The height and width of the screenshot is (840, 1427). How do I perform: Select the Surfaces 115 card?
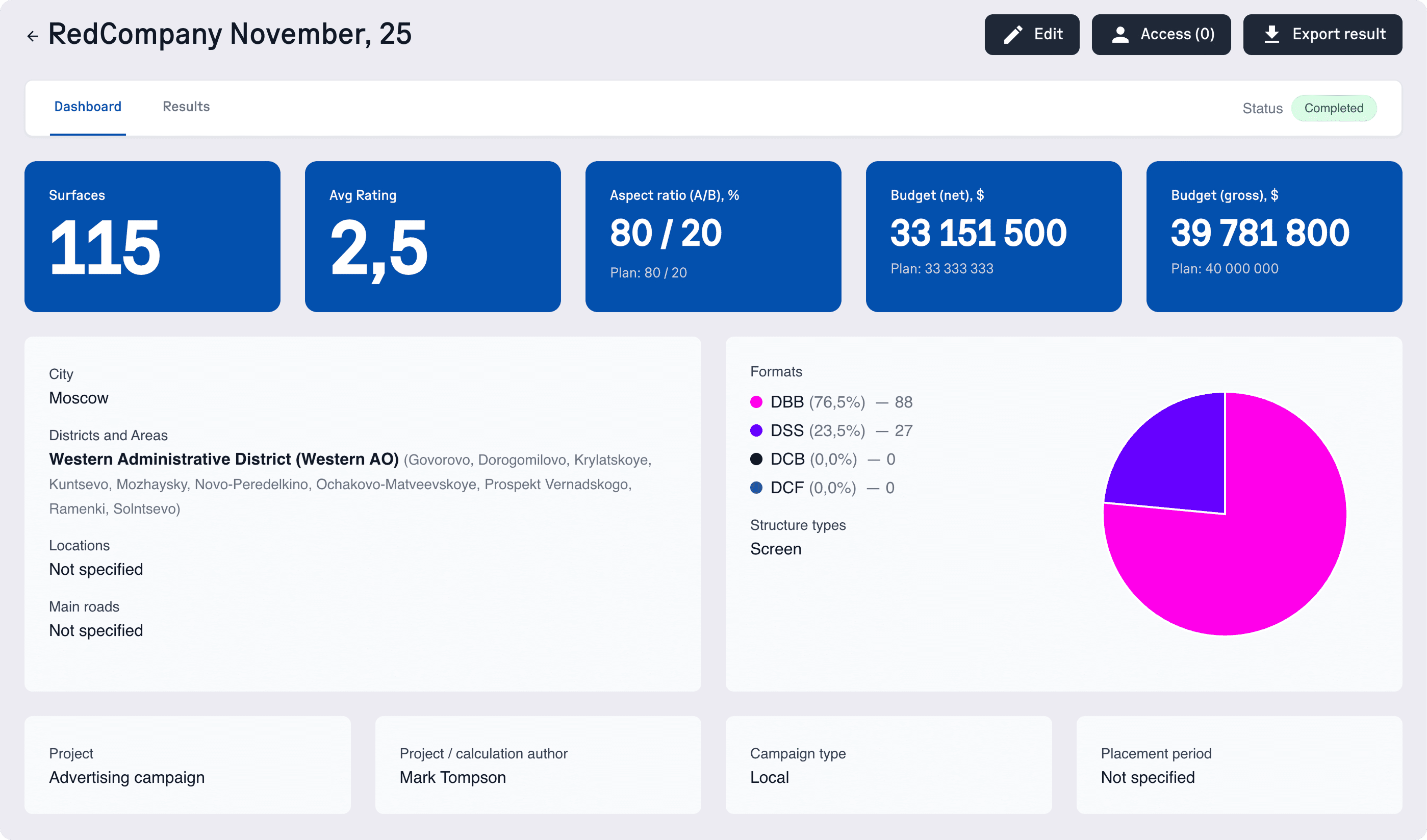pos(152,237)
